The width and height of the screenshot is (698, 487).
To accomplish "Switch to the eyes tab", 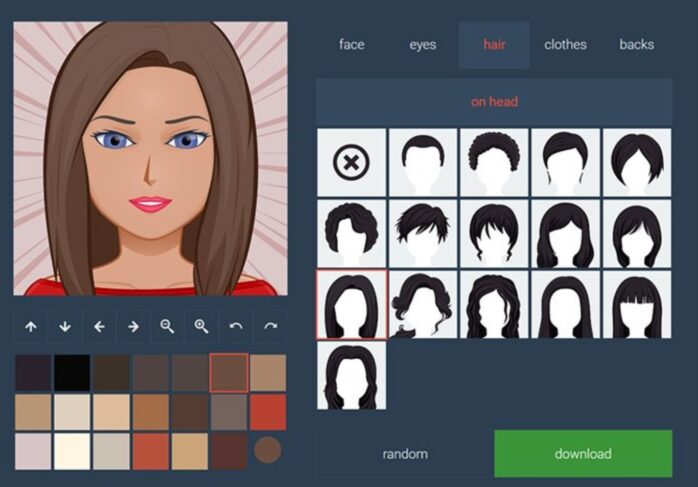I will 423,45.
